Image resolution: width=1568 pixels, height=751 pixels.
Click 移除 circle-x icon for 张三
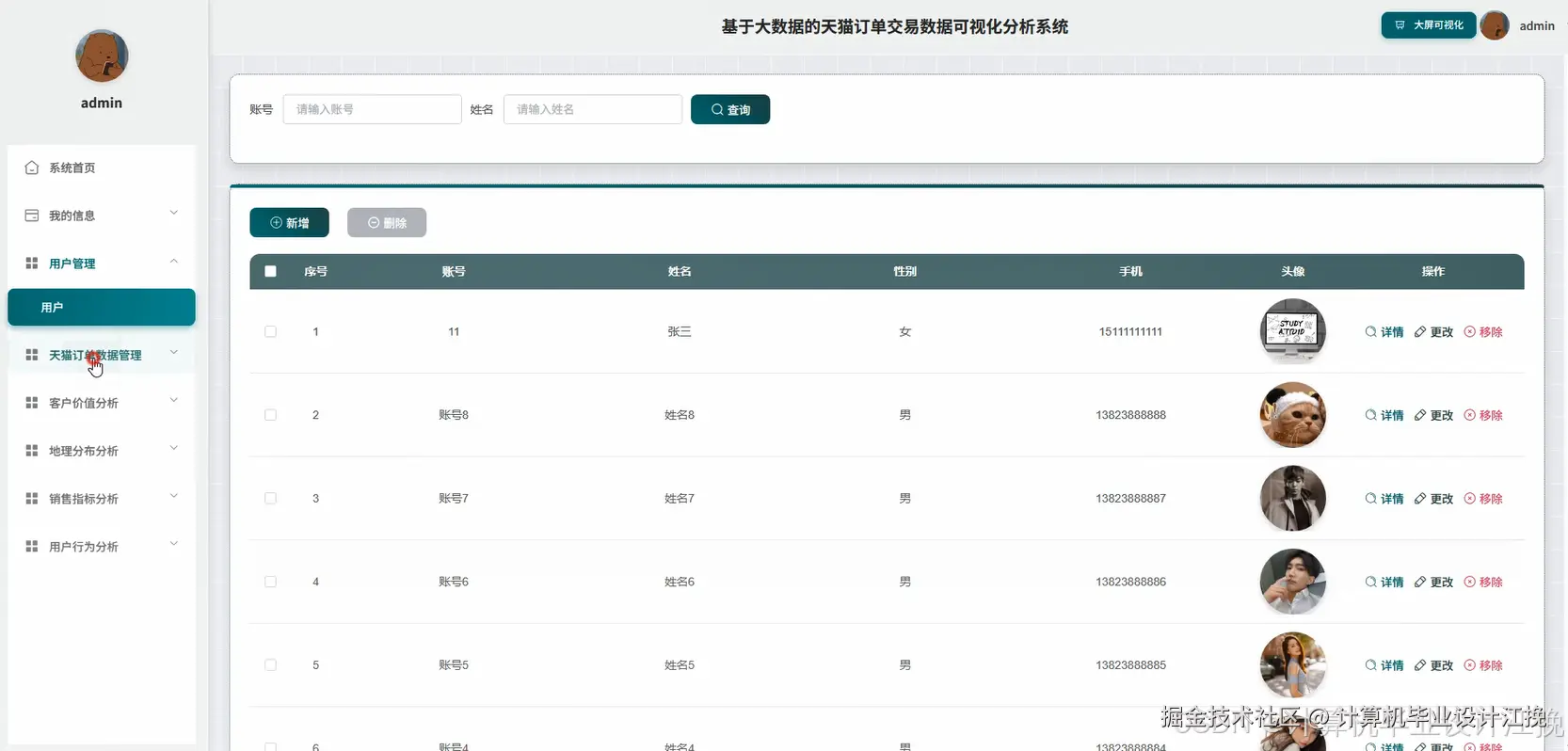1470,331
